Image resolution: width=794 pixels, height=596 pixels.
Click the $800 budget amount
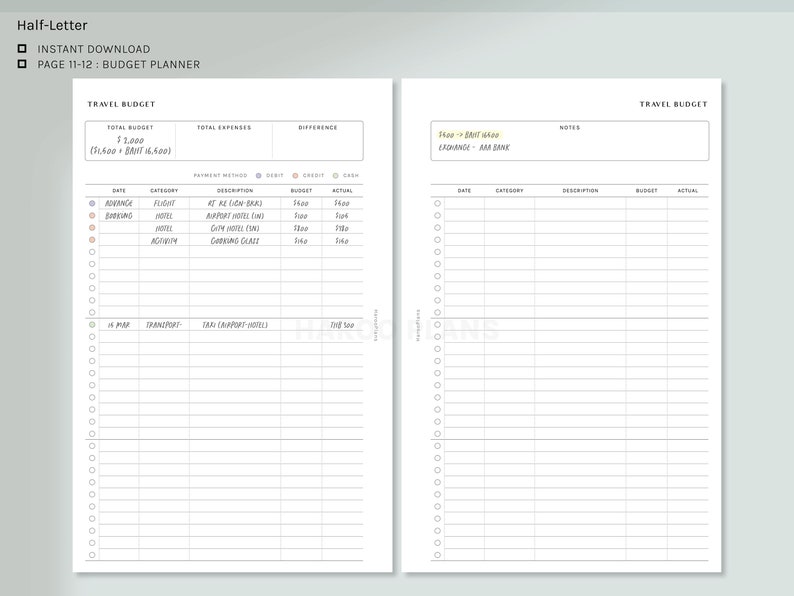pos(301,228)
